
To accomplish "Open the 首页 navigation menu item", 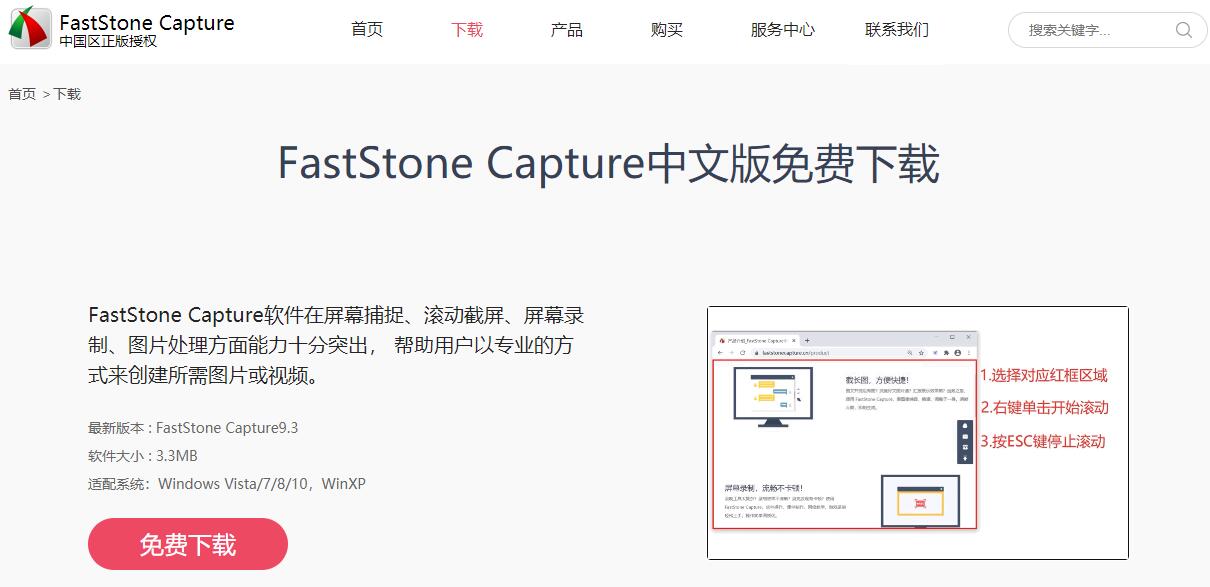I will click(367, 30).
